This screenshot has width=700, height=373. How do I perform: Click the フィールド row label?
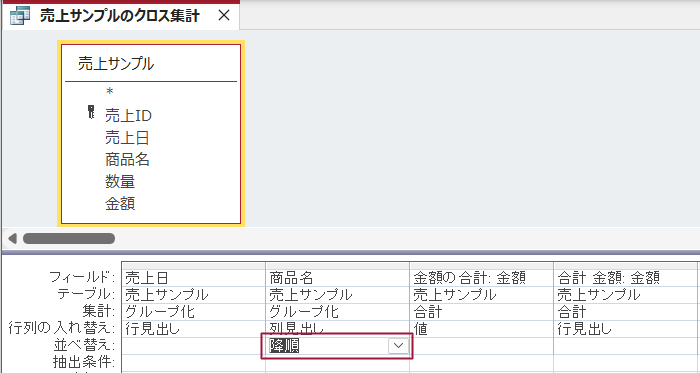[81, 277]
